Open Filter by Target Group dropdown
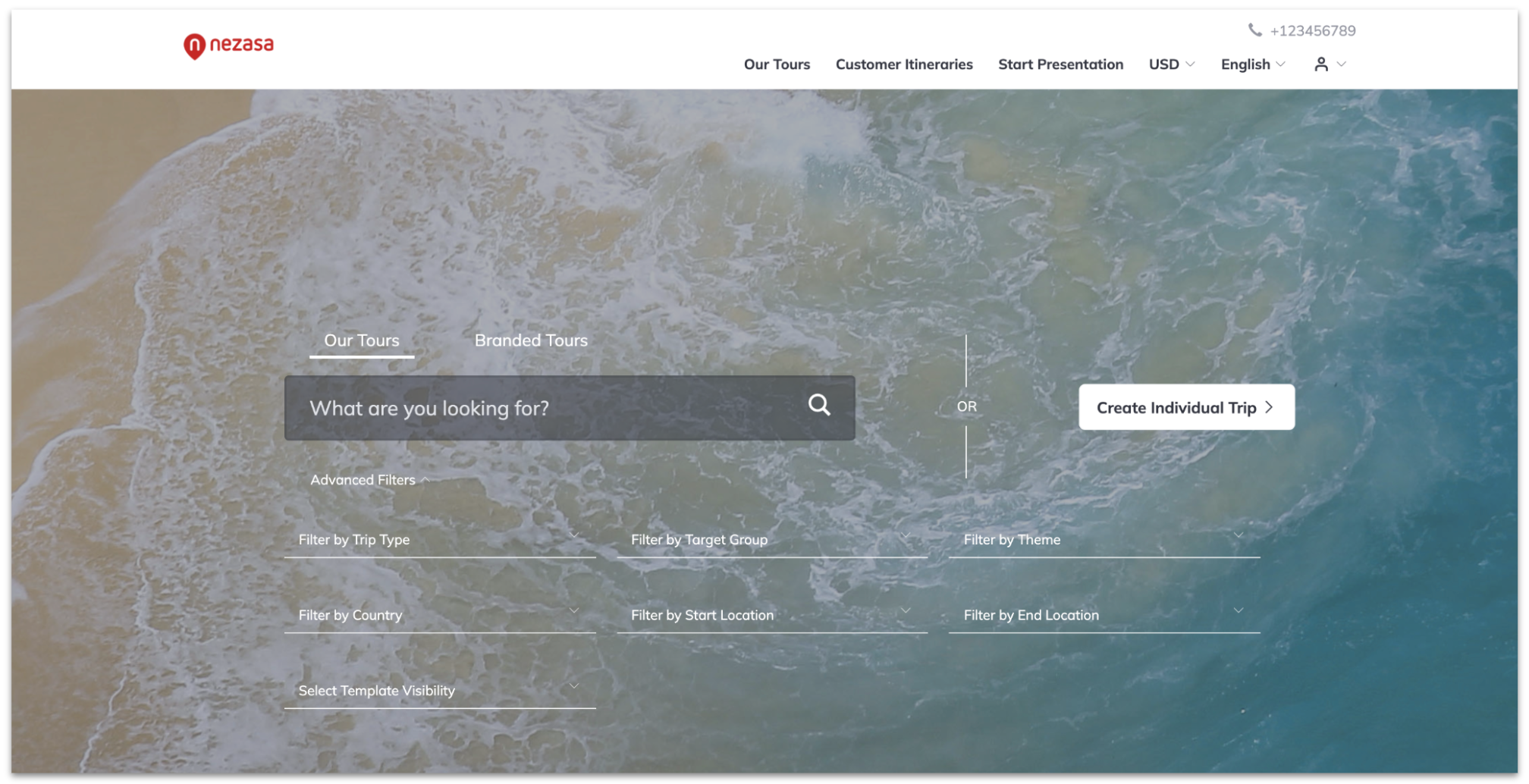This screenshot has height=784, width=1529. point(772,540)
